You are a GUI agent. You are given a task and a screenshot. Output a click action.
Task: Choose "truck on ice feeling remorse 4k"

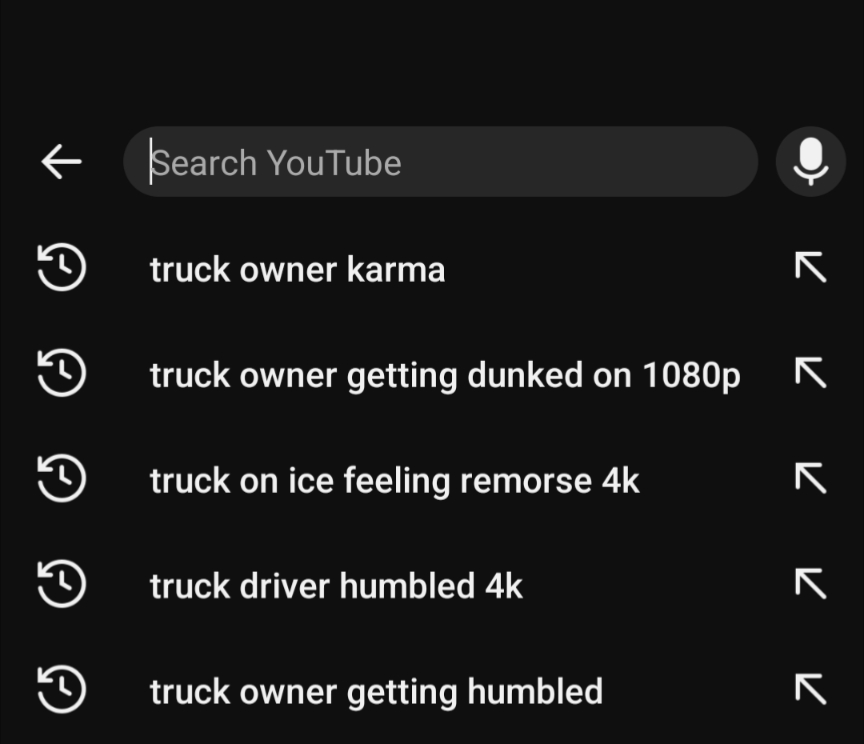394,481
